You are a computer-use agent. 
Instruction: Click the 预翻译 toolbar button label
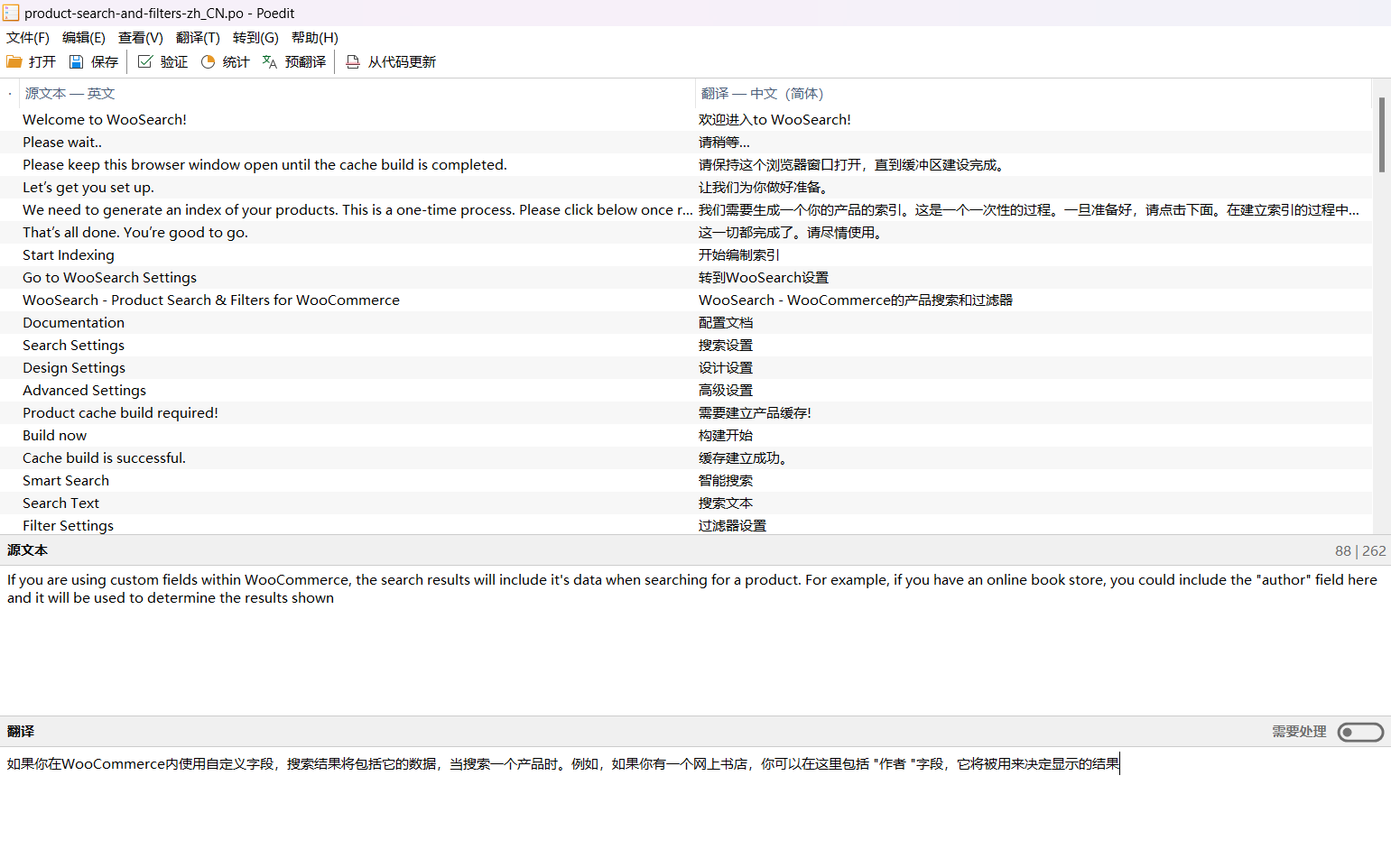coord(305,61)
